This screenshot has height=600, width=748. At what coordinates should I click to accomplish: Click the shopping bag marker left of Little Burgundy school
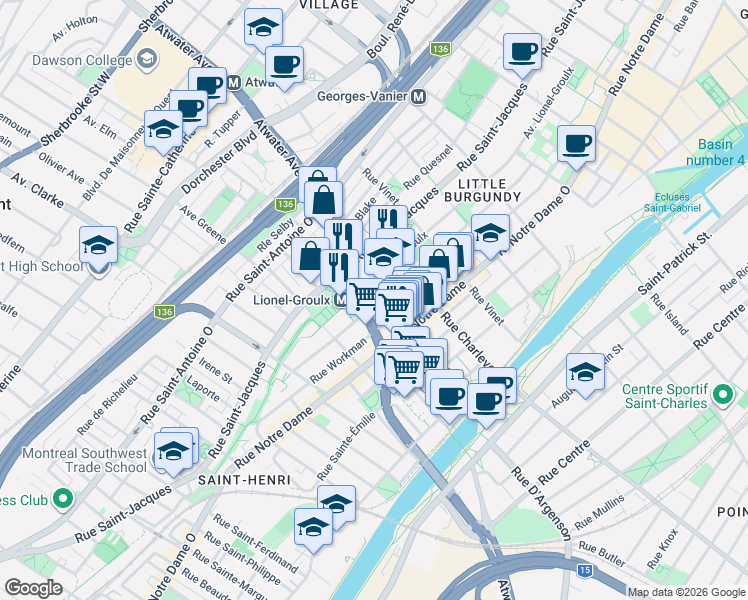[x=438, y=261]
